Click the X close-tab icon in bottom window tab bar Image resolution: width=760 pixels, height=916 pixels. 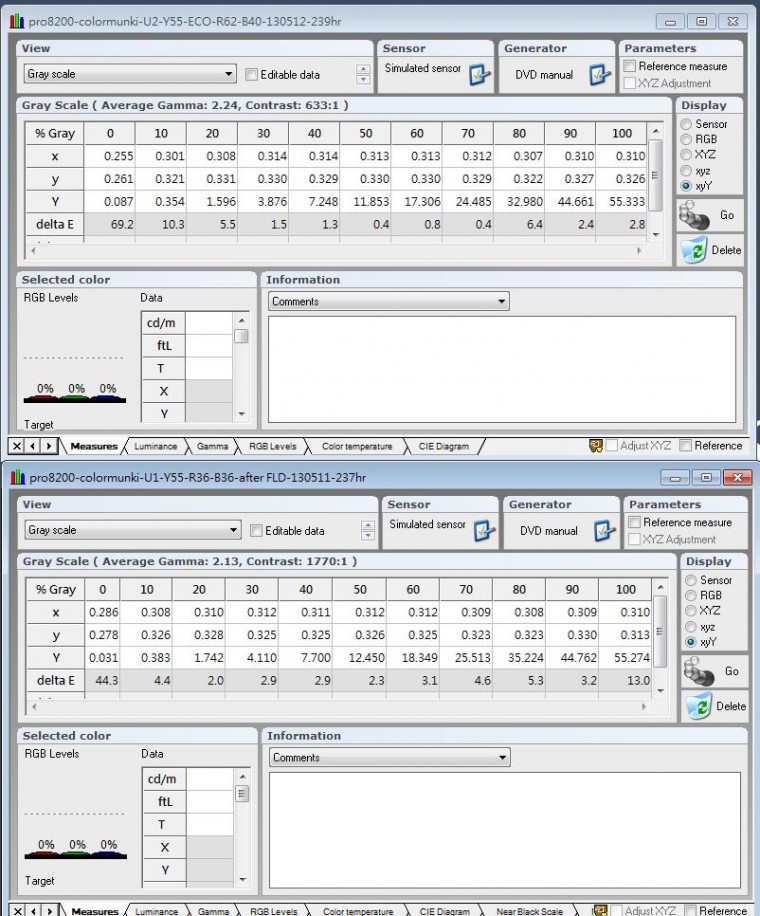[x=18, y=911]
